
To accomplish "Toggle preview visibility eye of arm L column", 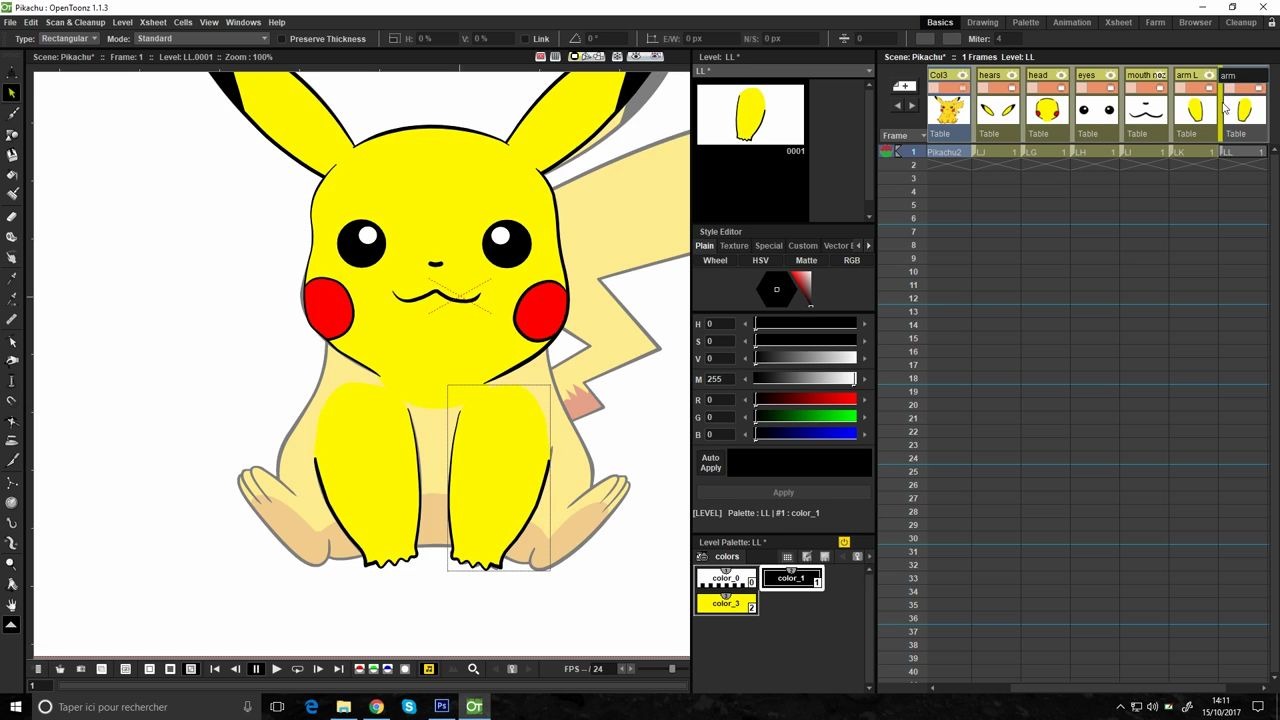I will tap(1210, 75).
